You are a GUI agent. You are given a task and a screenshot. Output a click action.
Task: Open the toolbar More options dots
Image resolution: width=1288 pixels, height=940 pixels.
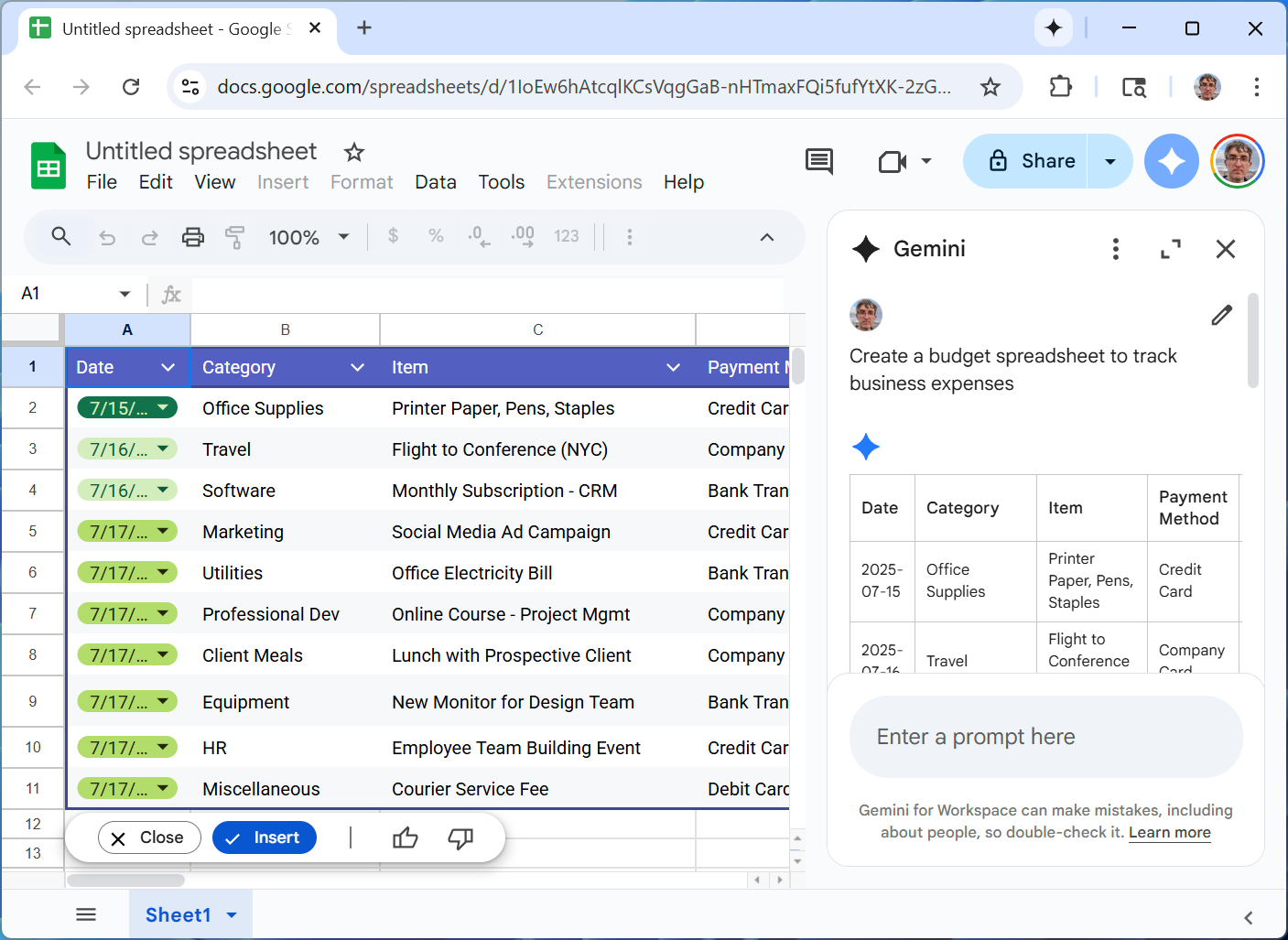click(x=629, y=237)
